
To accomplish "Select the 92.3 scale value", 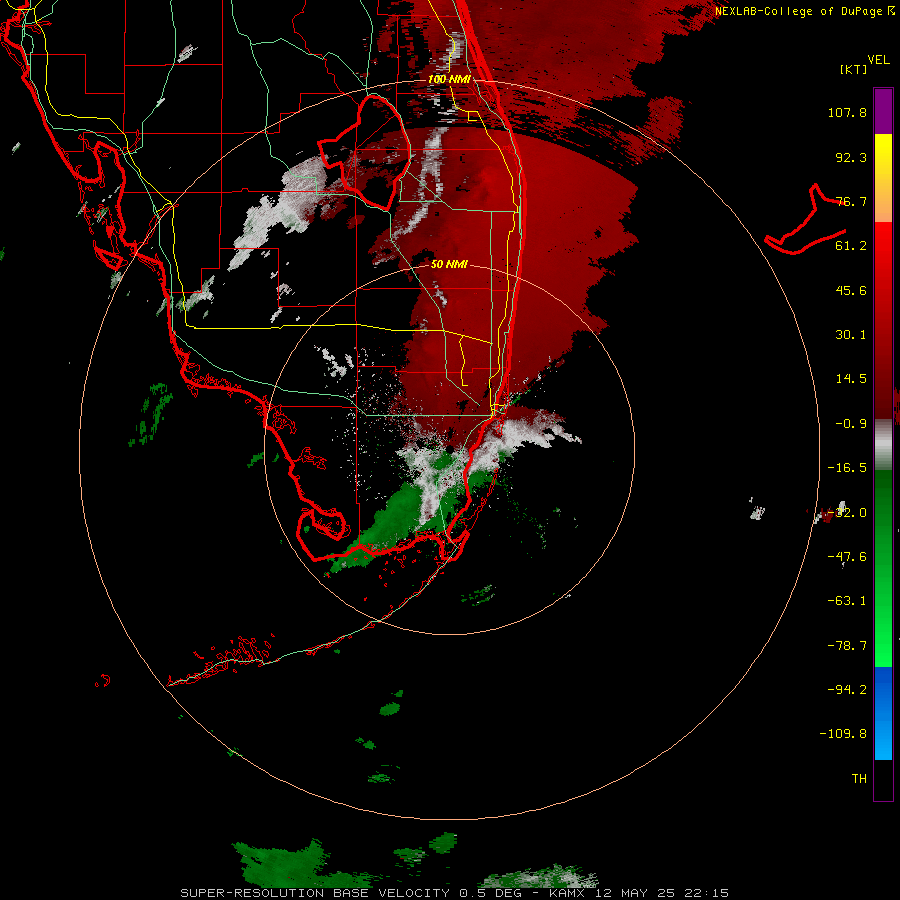I will coord(851,157).
